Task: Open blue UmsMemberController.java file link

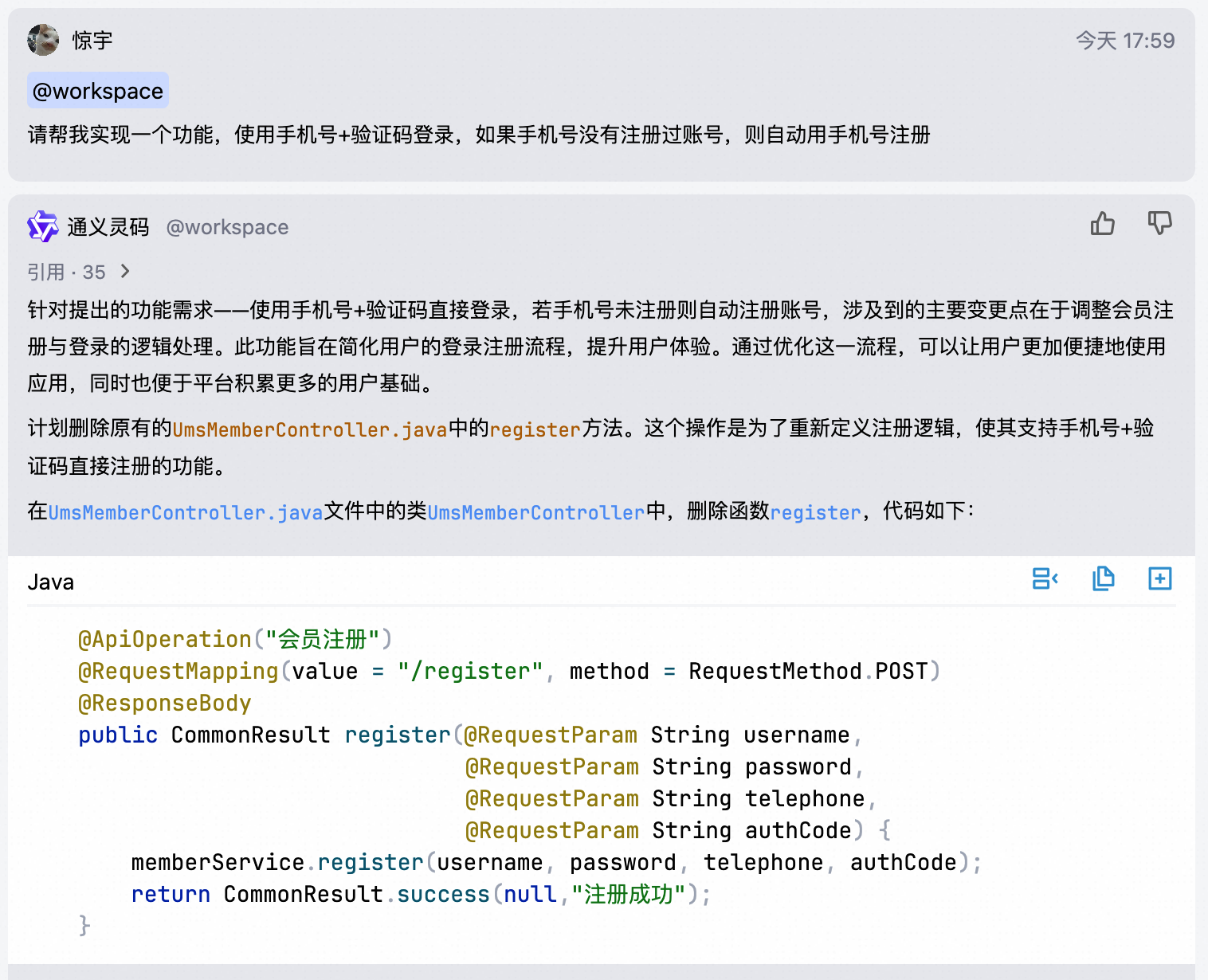Action: 186,512
